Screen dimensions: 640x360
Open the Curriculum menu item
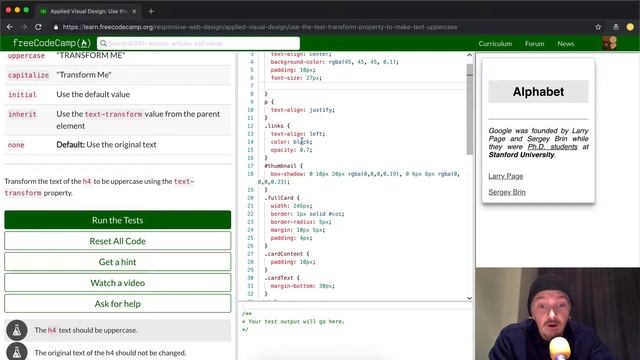495,43
